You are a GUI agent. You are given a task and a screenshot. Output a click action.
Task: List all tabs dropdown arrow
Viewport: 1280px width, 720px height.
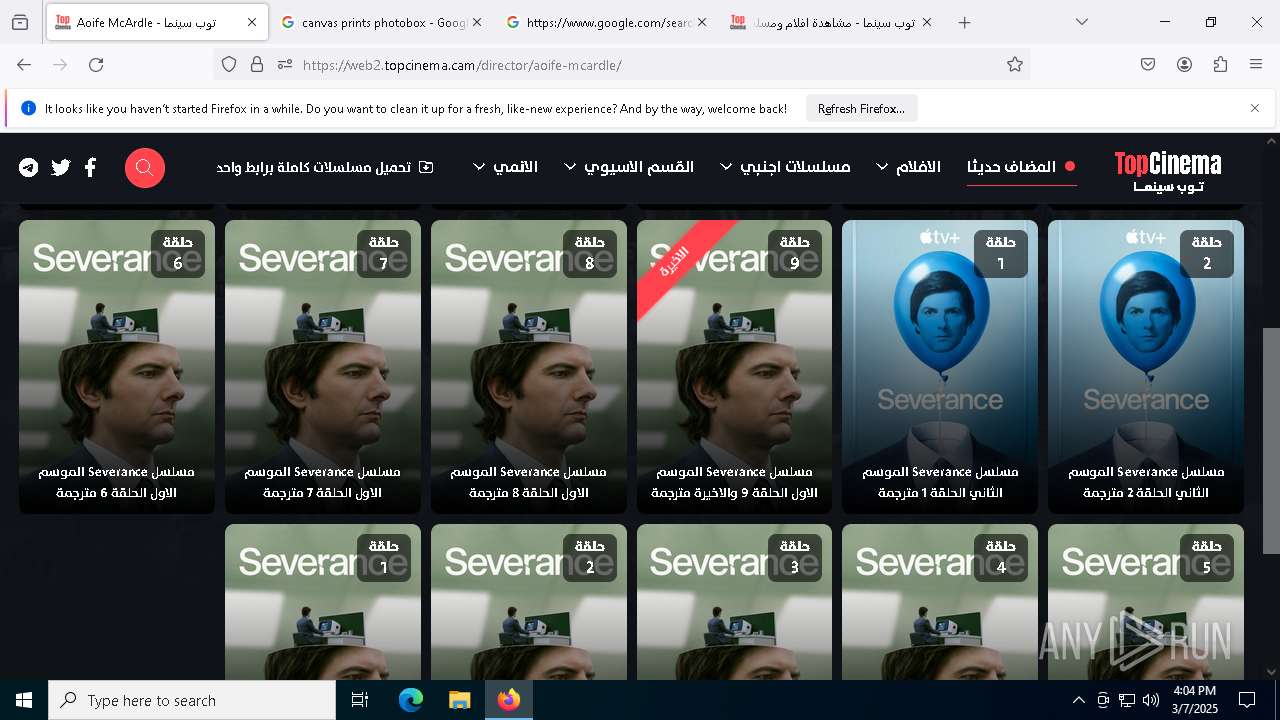pyautogui.click(x=1082, y=22)
